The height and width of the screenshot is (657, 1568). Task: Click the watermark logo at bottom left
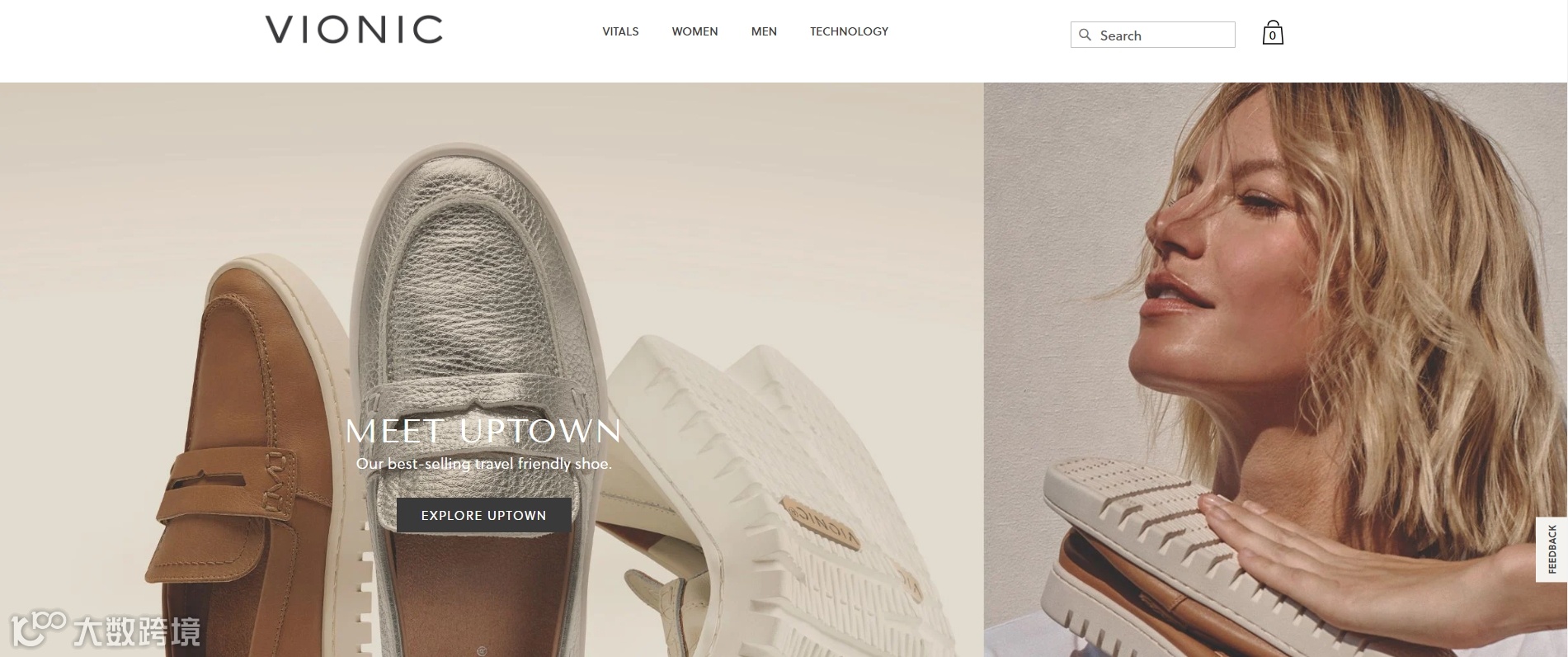pyautogui.click(x=105, y=631)
